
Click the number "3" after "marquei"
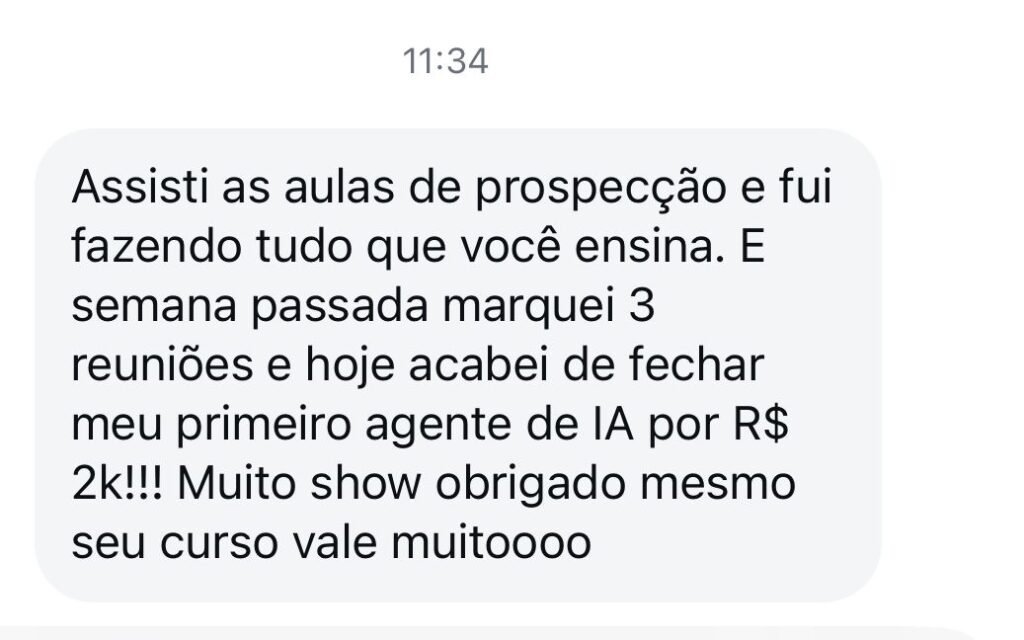[x=641, y=306]
